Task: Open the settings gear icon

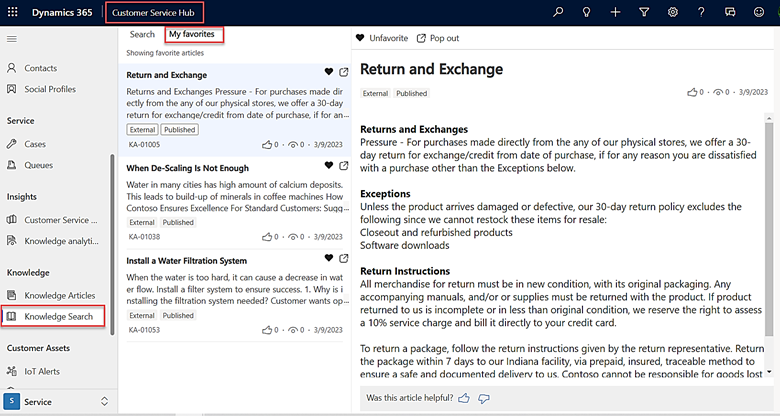Action: (673, 12)
